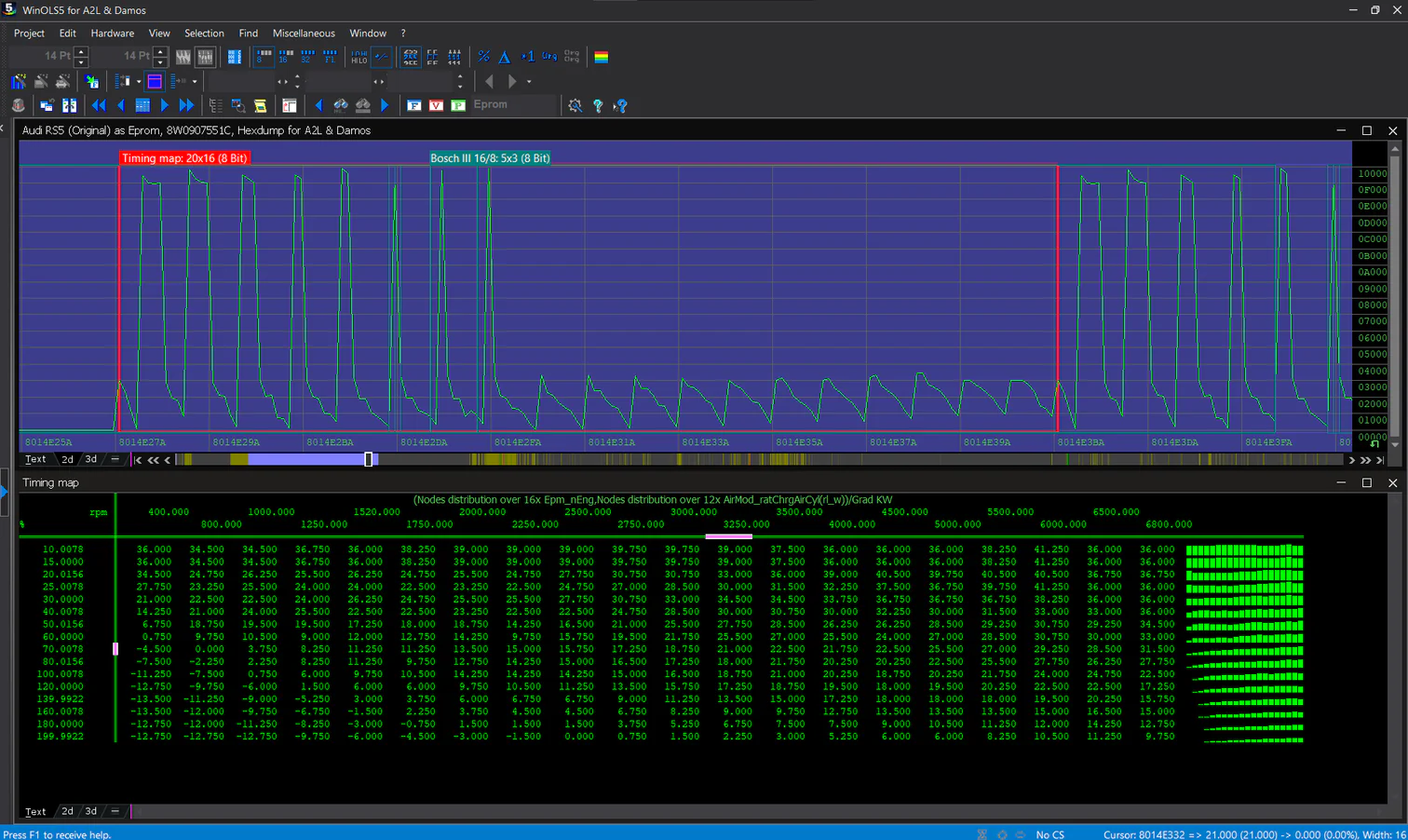The image size is (1408, 840).
Task: Open the Project menu
Action: [x=29, y=33]
